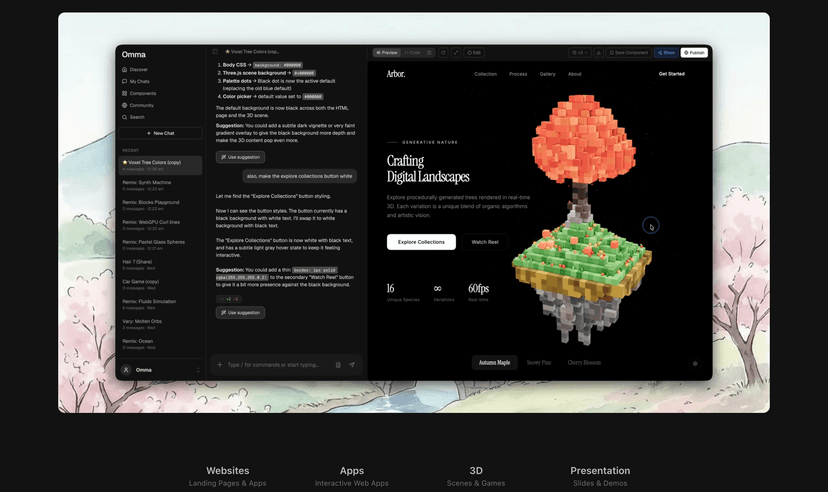Open Search in sidebar
The height and width of the screenshot is (492, 828).
click(x=133, y=117)
